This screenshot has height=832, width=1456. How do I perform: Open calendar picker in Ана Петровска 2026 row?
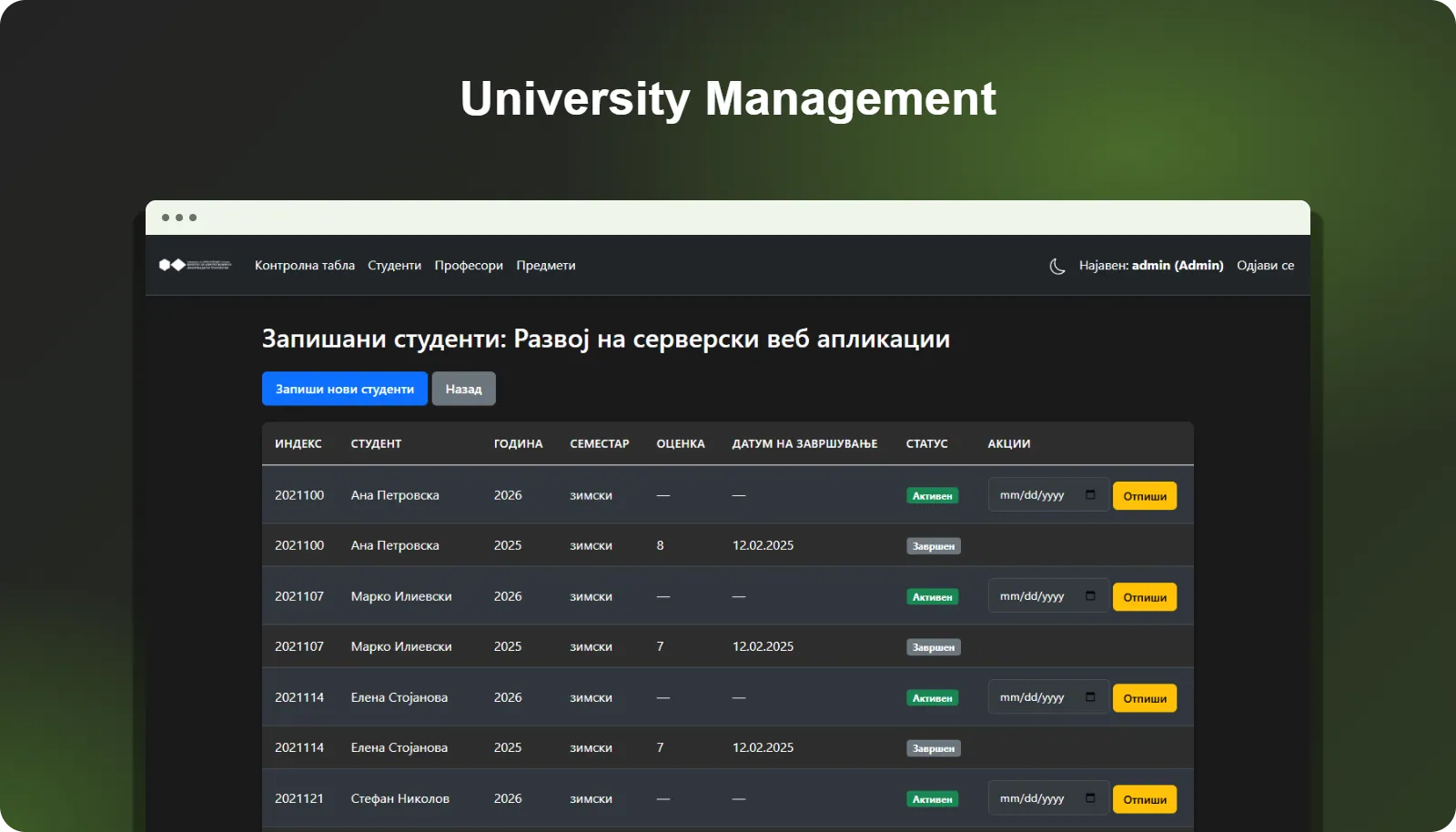point(1090,494)
